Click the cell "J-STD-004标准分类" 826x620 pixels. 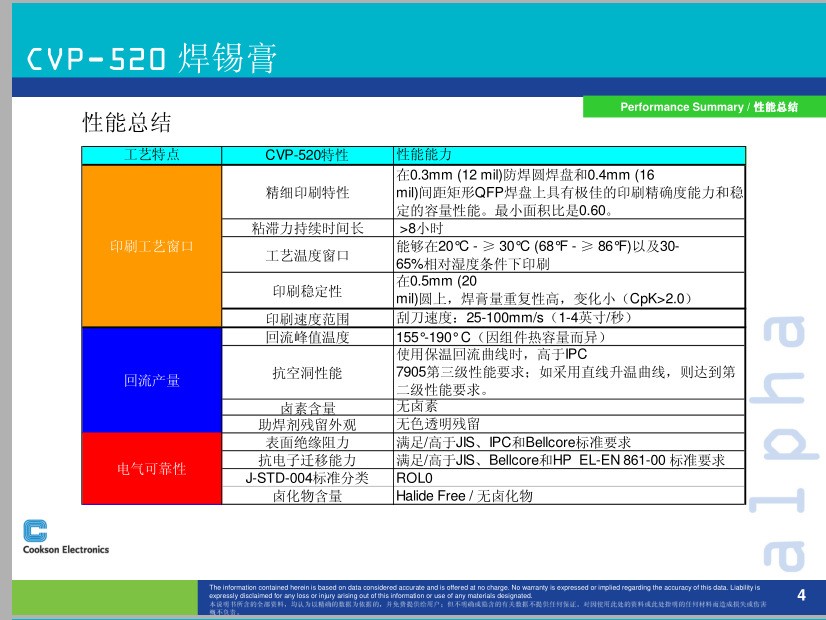coord(307,478)
